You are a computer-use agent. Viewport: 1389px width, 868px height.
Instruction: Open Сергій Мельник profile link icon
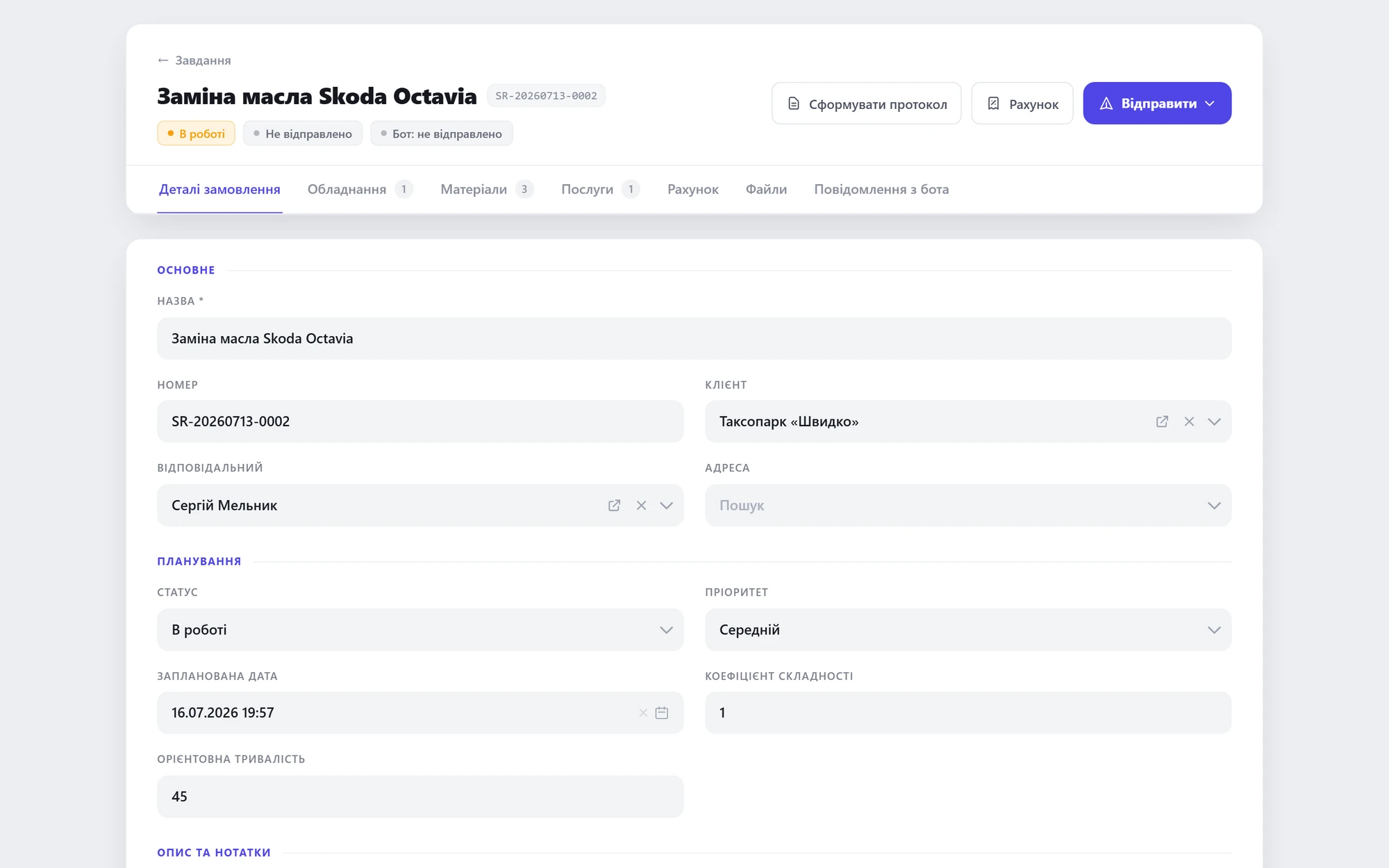click(614, 506)
